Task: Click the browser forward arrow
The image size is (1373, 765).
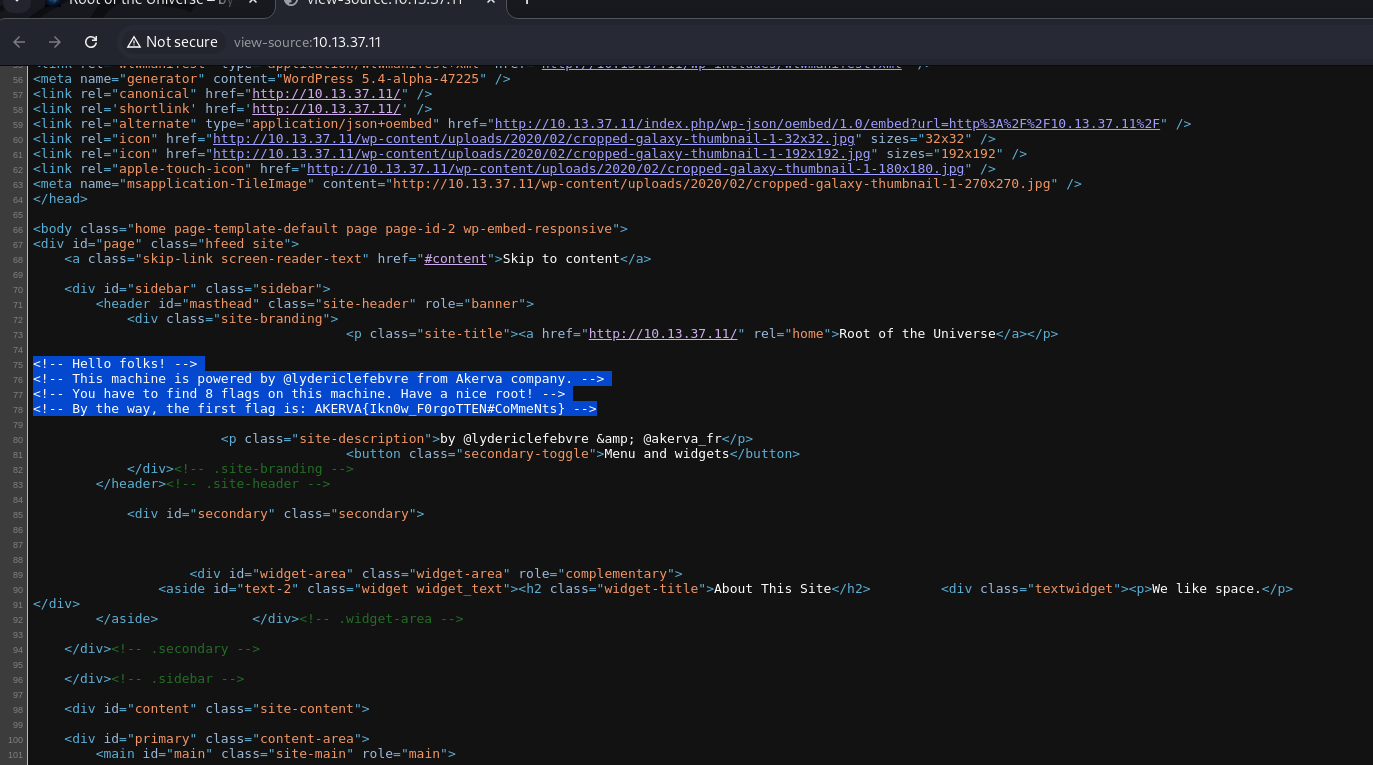Action: [x=55, y=42]
